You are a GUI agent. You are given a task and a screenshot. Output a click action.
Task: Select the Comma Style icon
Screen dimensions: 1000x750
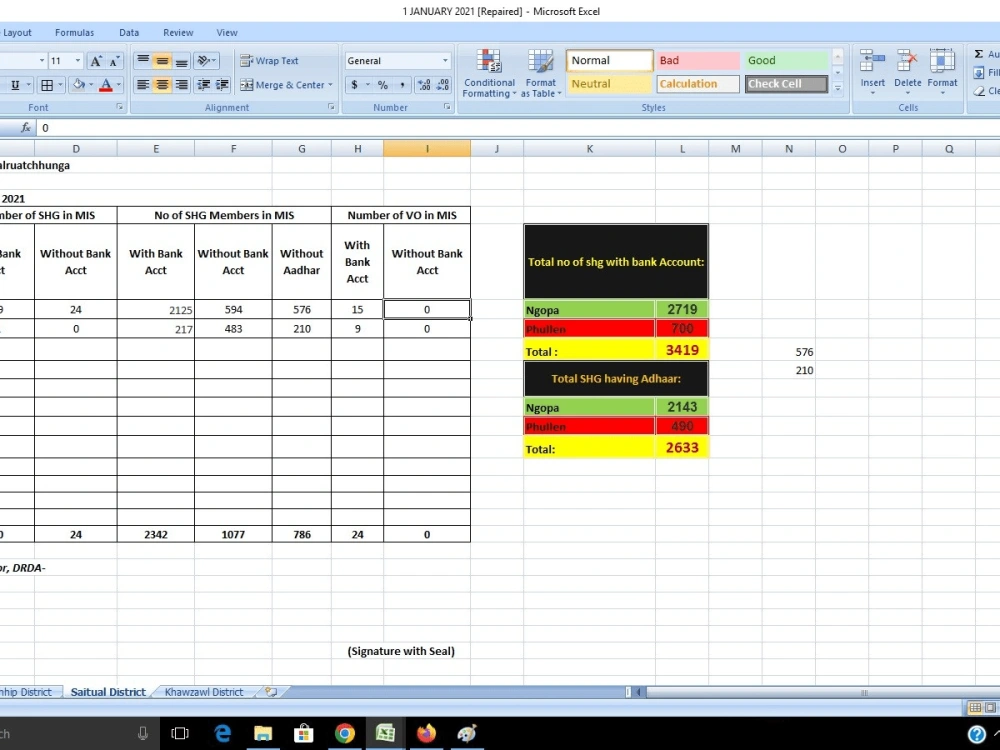pos(402,85)
